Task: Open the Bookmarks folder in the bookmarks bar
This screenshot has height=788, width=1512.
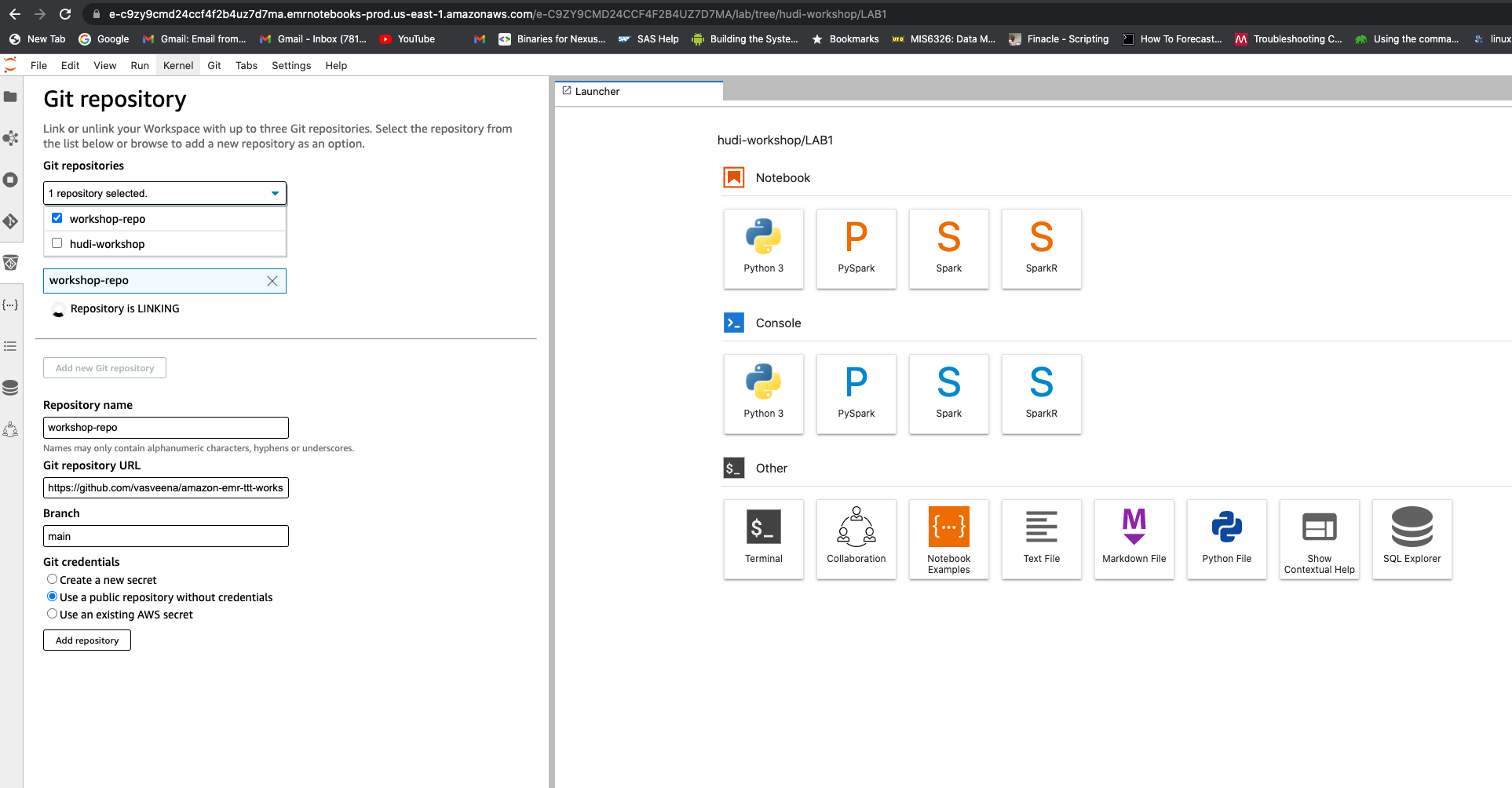Action: click(845, 38)
